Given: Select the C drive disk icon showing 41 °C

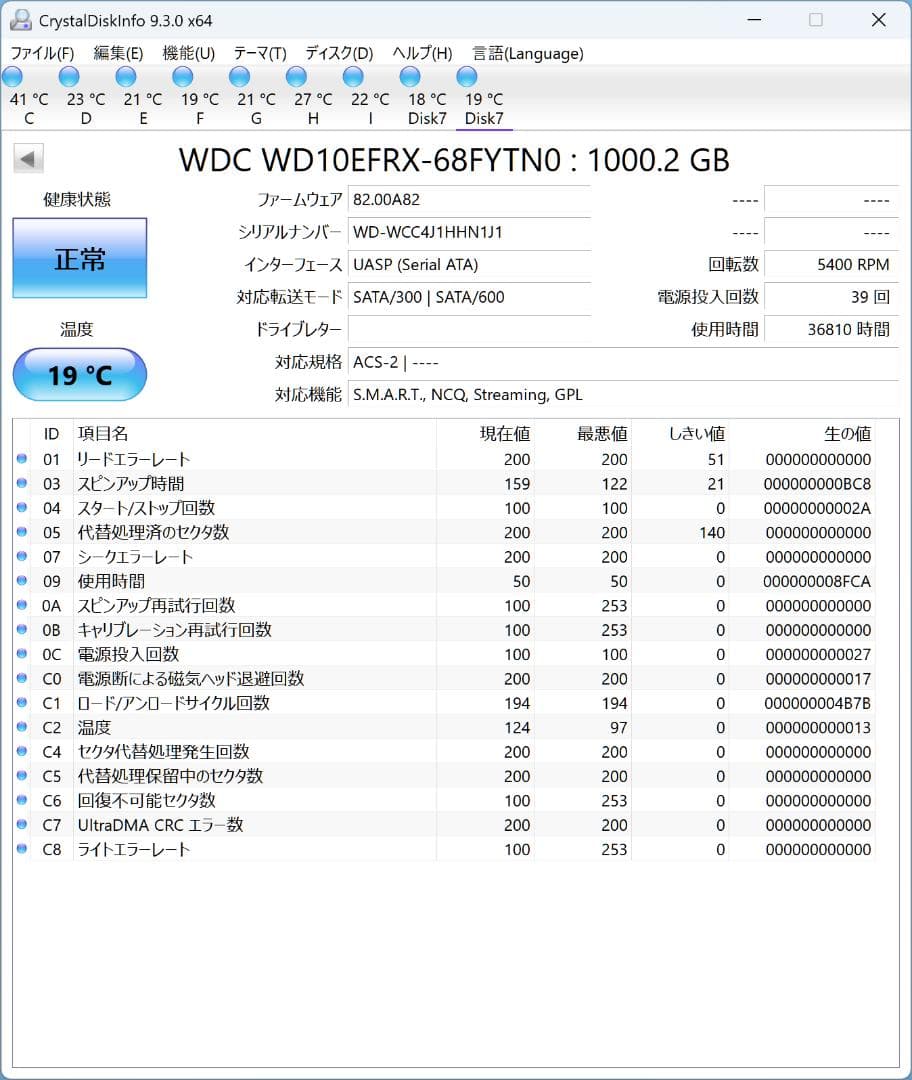Looking at the screenshot, I should pos(13,75).
